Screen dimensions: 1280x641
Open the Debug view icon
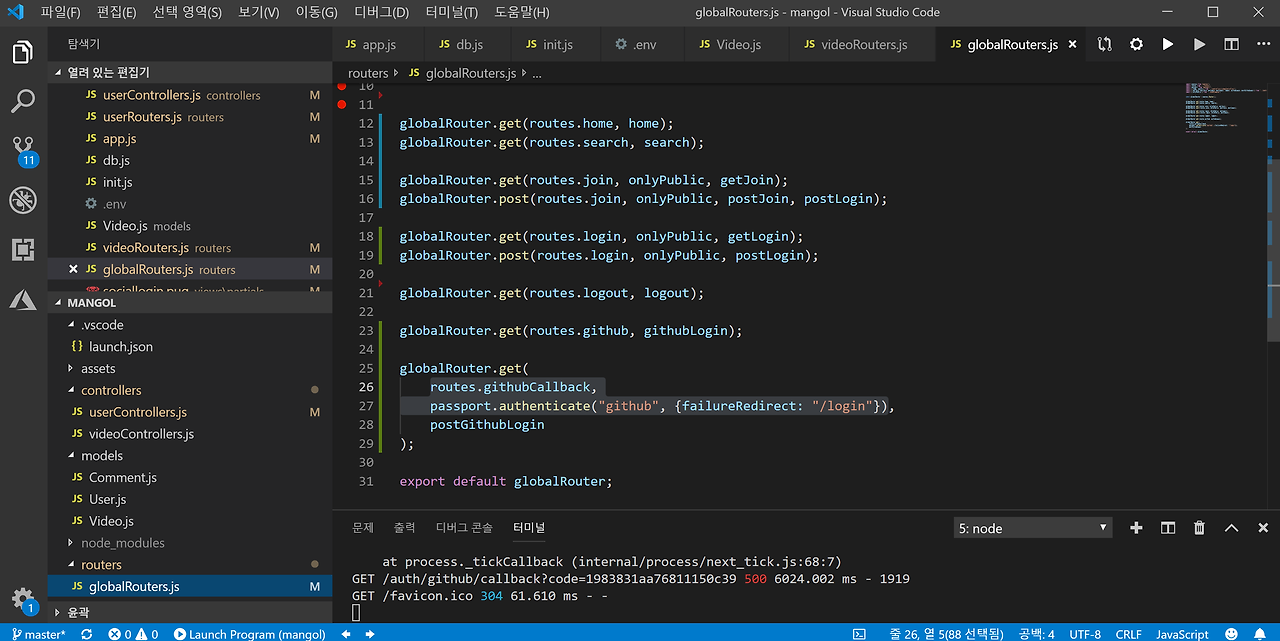coord(23,200)
